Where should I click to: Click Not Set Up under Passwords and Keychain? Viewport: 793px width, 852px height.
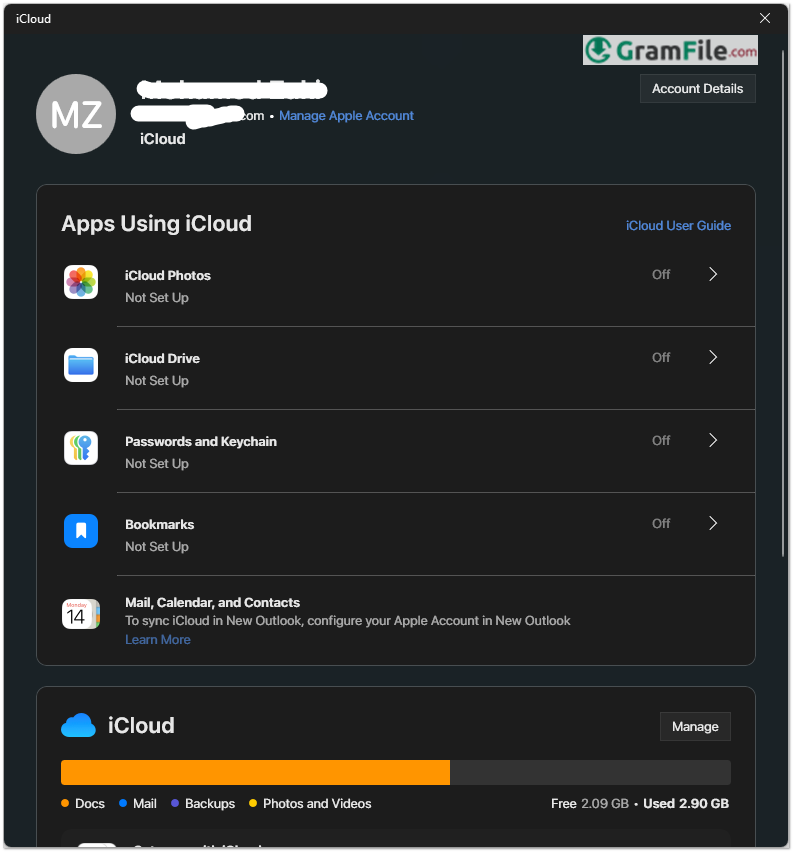[157, 463]
